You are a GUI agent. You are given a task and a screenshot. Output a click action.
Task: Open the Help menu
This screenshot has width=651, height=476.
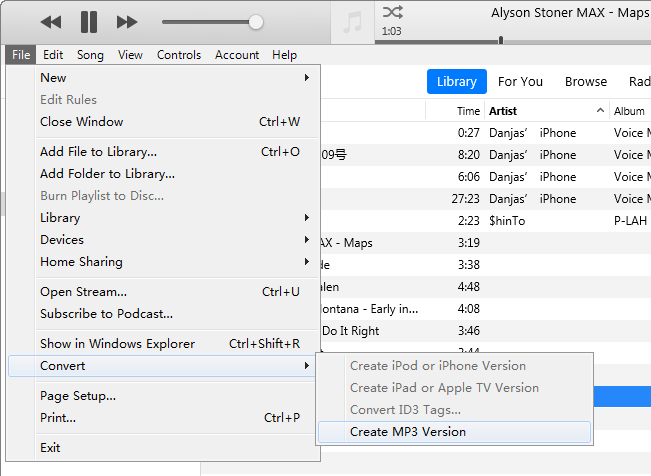[x=284, y=55]
